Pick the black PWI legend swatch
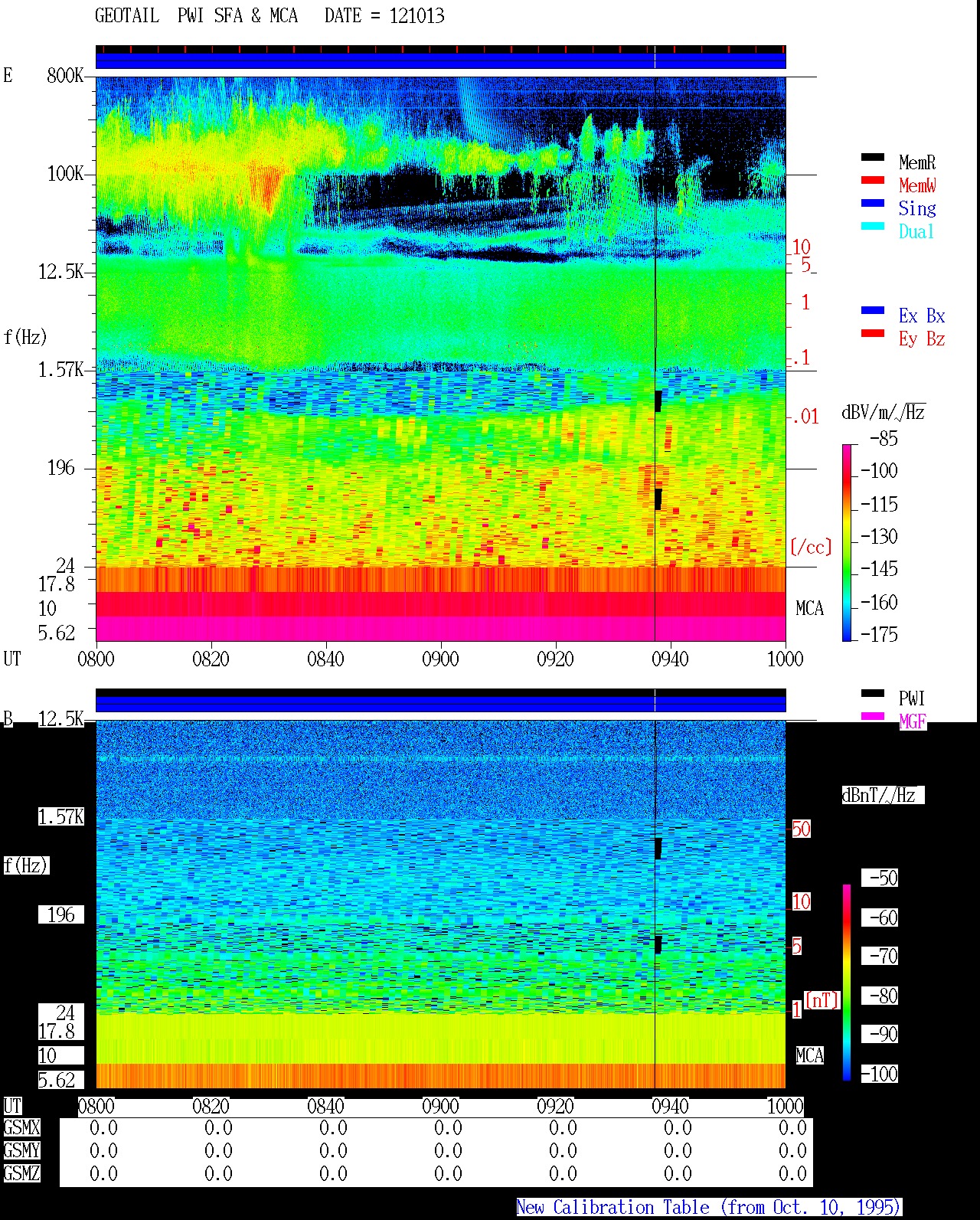Viewport: 980px width, 1220px height. pos(873,694)
